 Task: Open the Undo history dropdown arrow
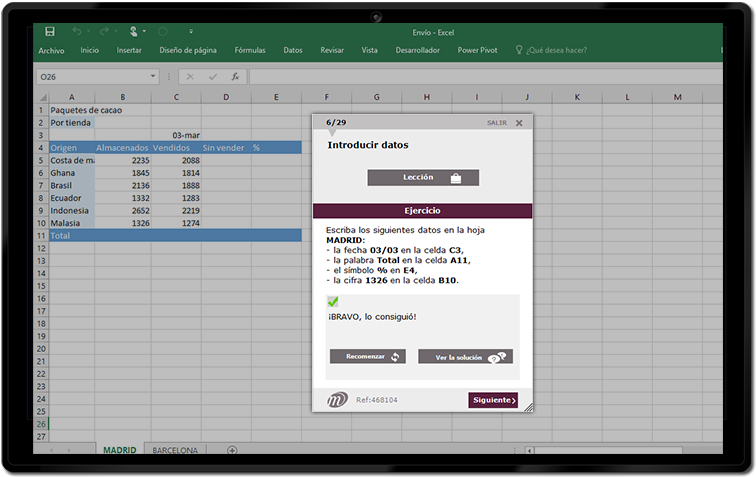(89, 32)
